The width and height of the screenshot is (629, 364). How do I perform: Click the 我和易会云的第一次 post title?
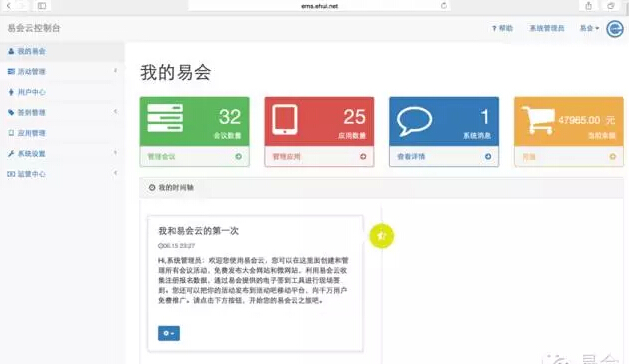198,231
